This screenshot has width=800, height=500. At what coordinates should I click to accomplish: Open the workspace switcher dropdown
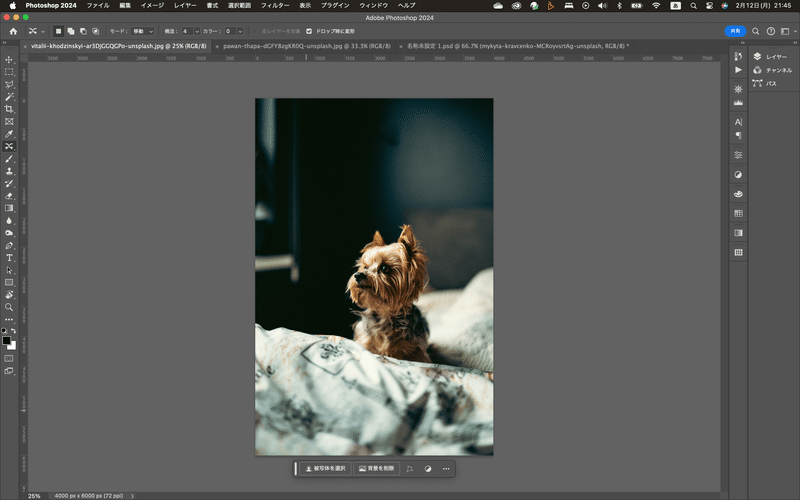788,31
